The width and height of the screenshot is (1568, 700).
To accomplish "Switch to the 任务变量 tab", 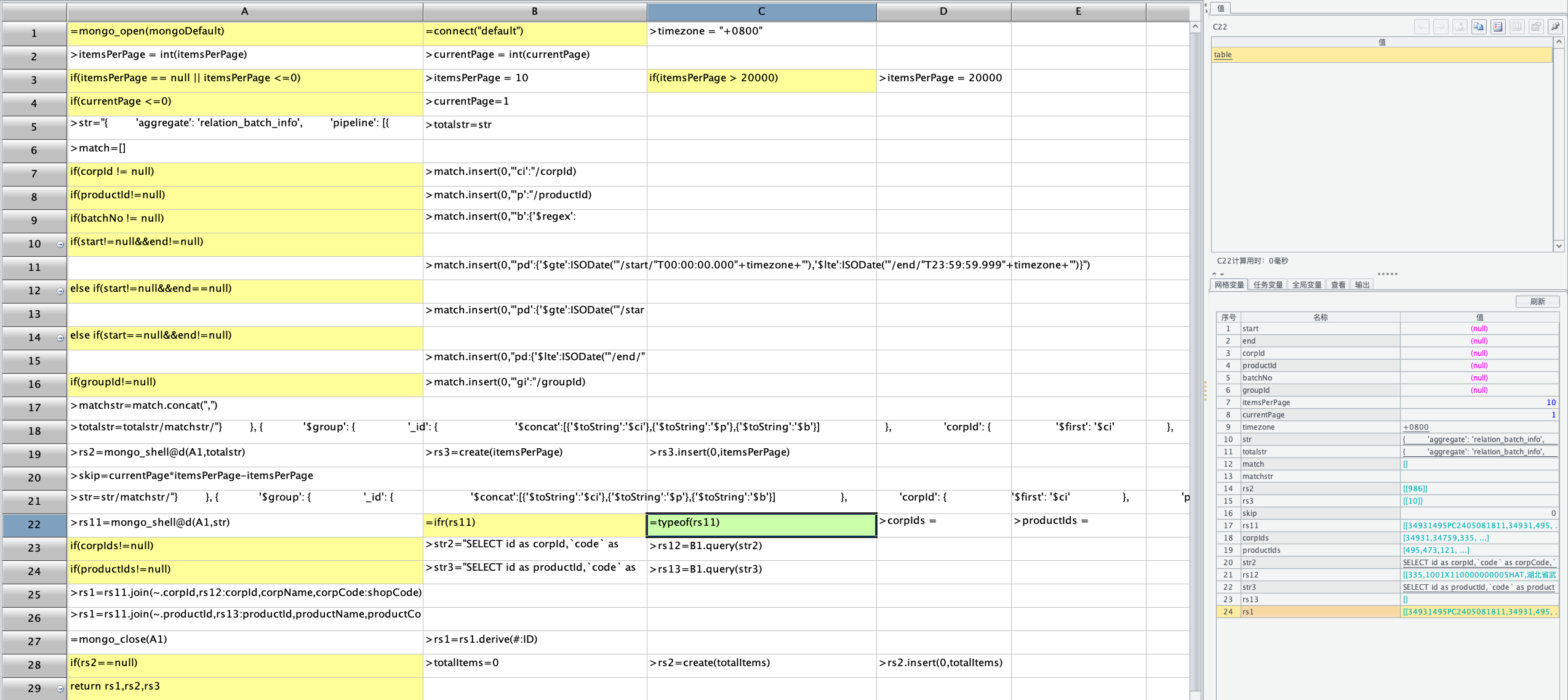I will coord(1268,284).
